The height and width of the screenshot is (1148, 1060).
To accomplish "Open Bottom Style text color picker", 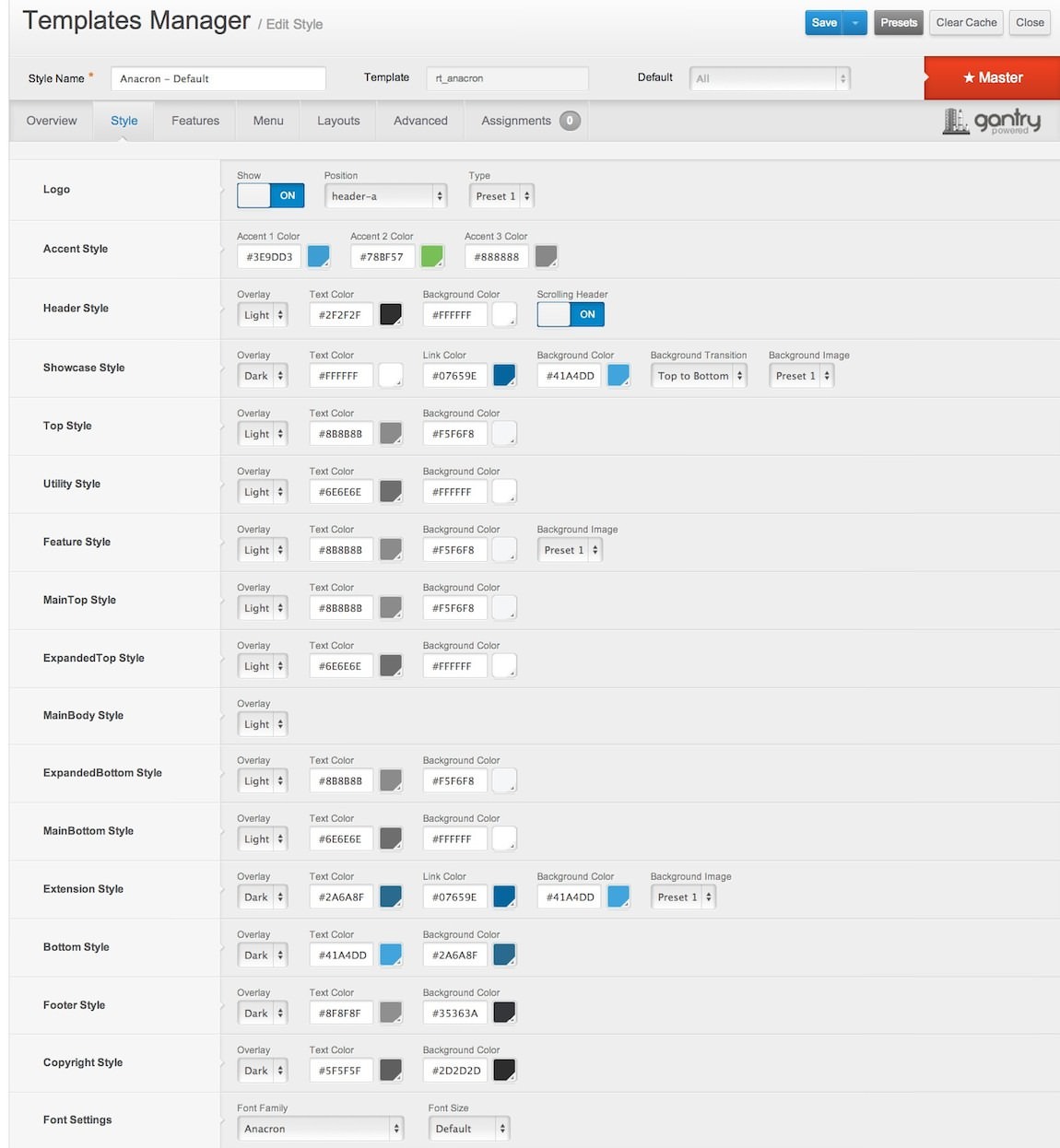I will pyautogui.click(x=391, y=955).
